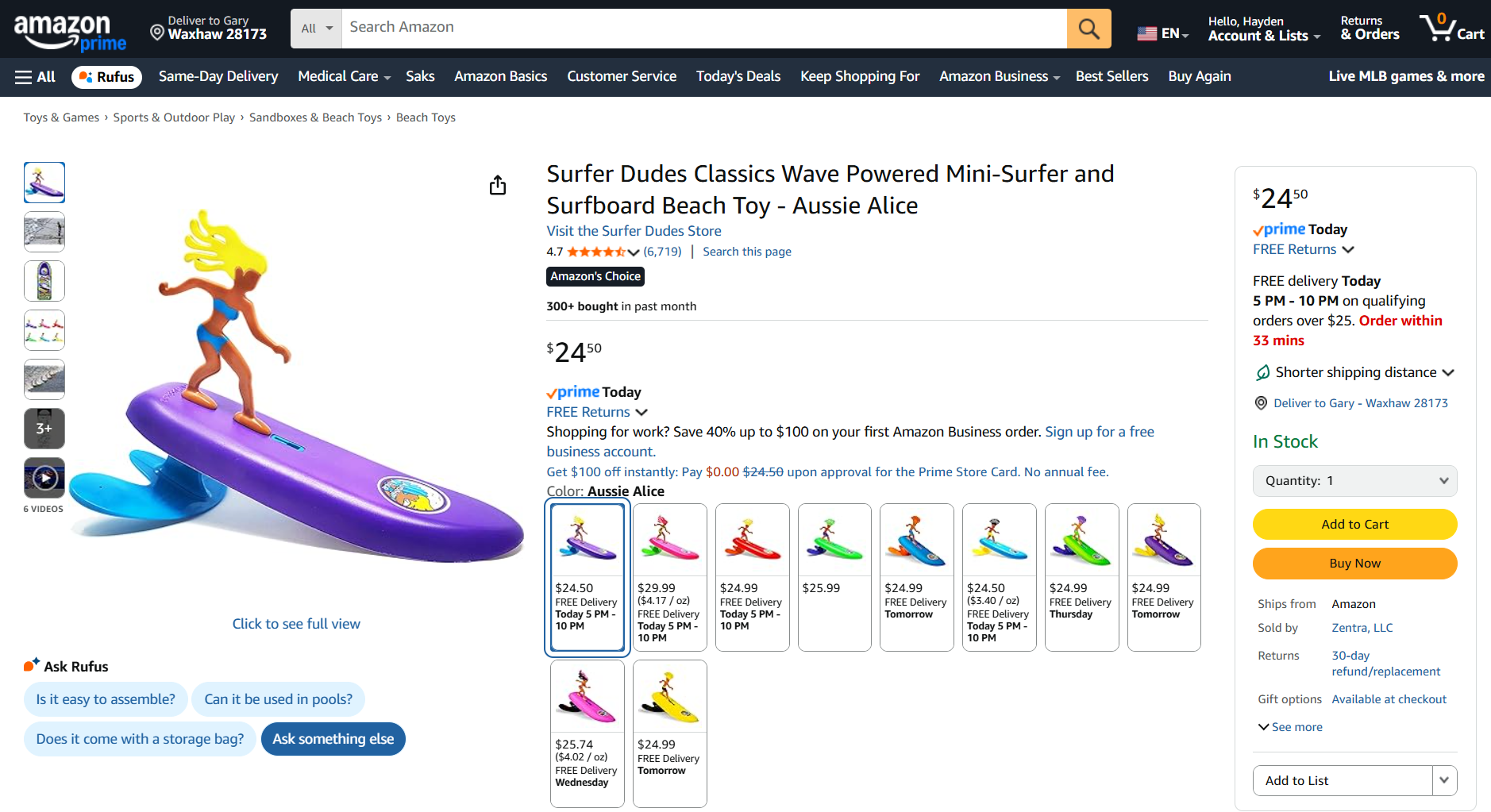The height and width of the screenshot is (812, 1491).
Task: Play the product videos thumbnail
Action: 44,478
